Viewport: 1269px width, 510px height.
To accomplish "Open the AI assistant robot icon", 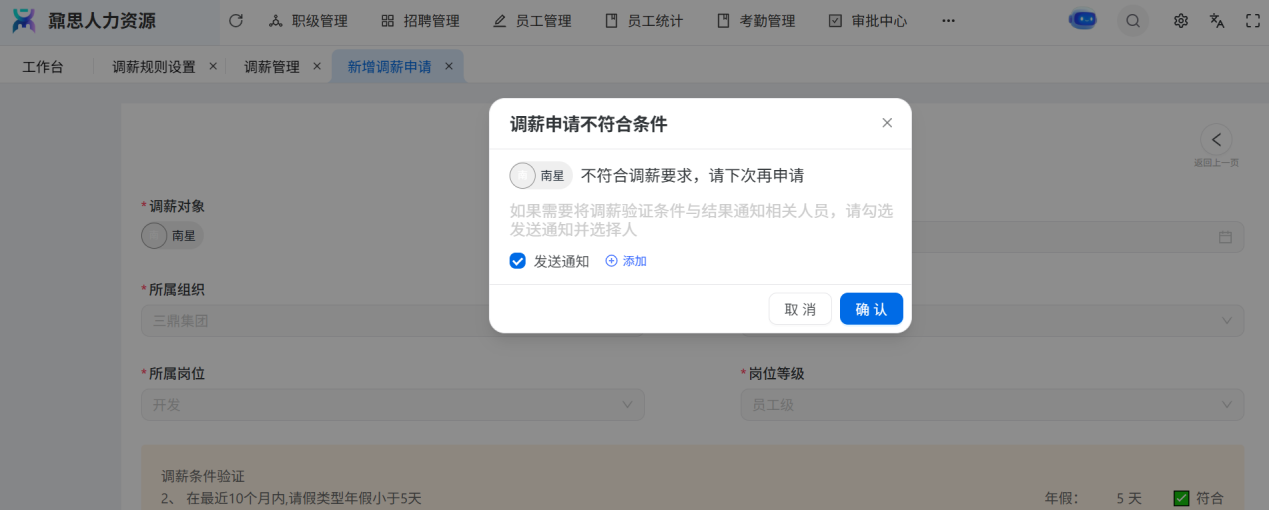I will [x=1082, y=20].
